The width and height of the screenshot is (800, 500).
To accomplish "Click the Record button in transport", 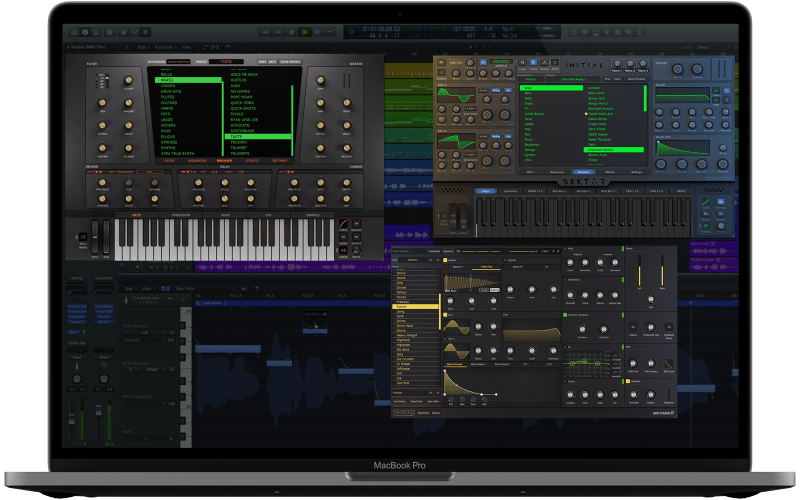I will (330, 32).
